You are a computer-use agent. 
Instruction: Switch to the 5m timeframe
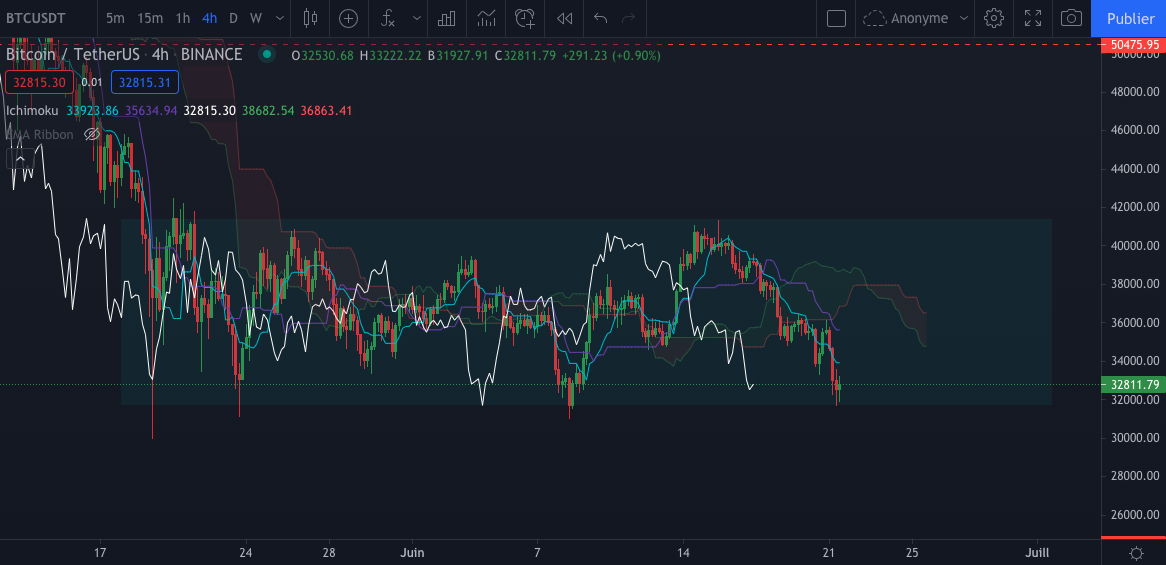pyautogui.click(x=115, y=18)
